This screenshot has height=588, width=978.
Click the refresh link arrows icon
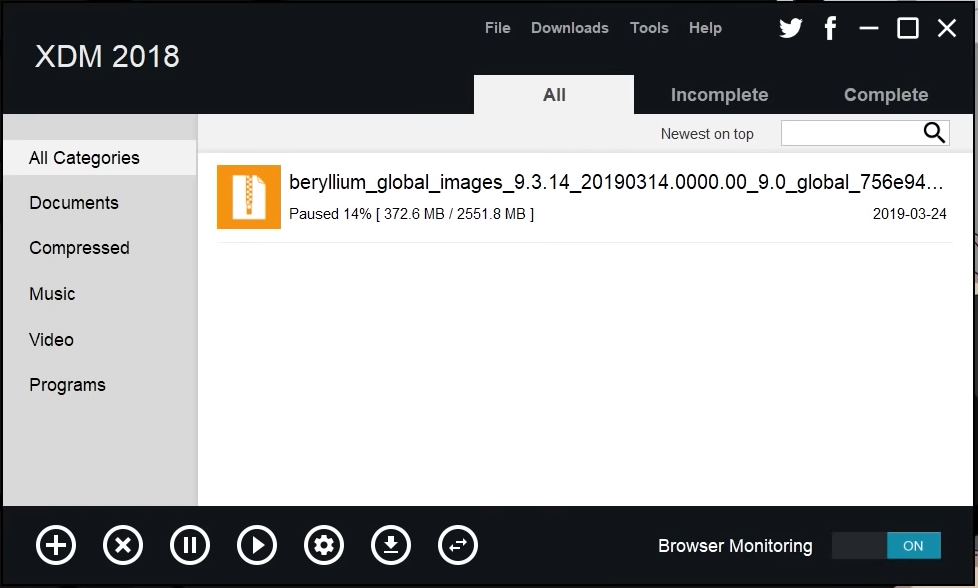click(458, 545)
